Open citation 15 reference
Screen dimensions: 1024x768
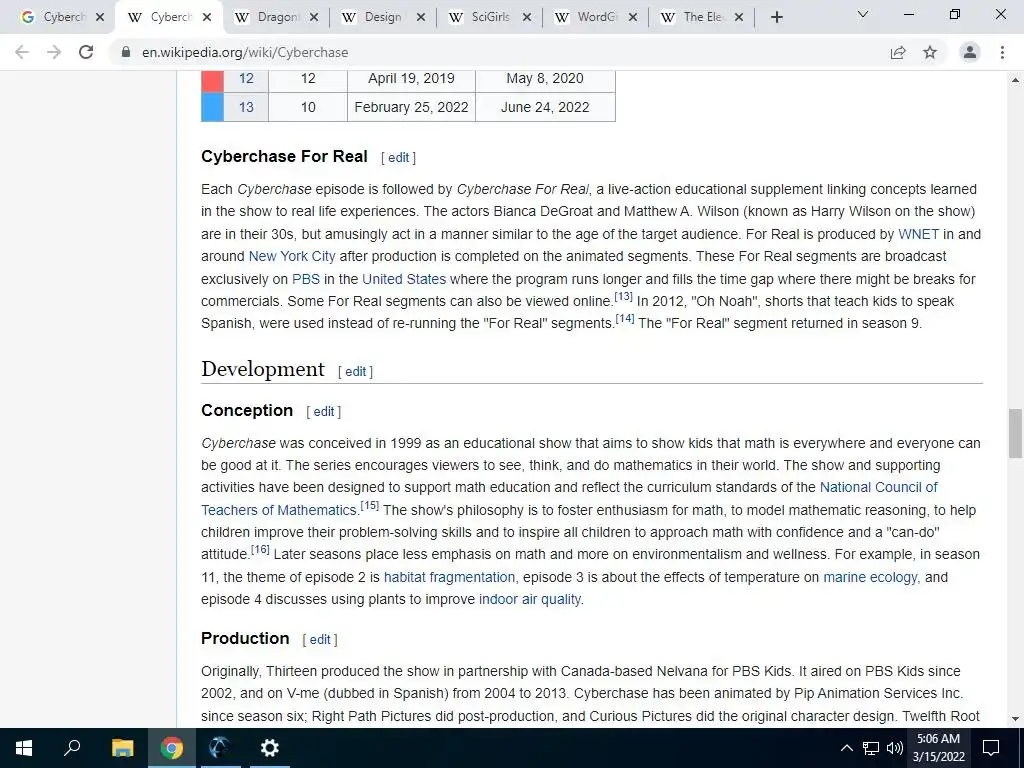[370, 505]
